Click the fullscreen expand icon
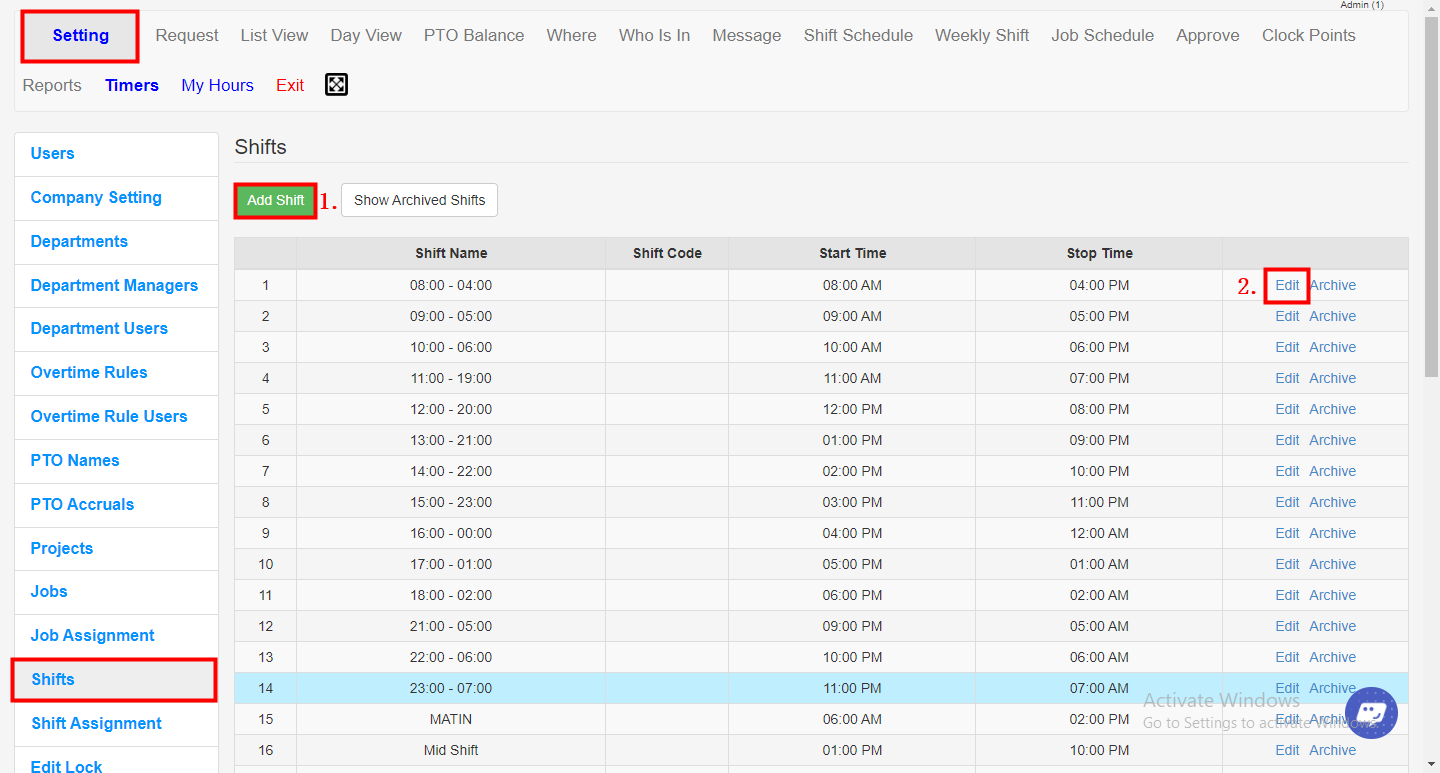Screen dimensions: 1440x773 point(336,85)
